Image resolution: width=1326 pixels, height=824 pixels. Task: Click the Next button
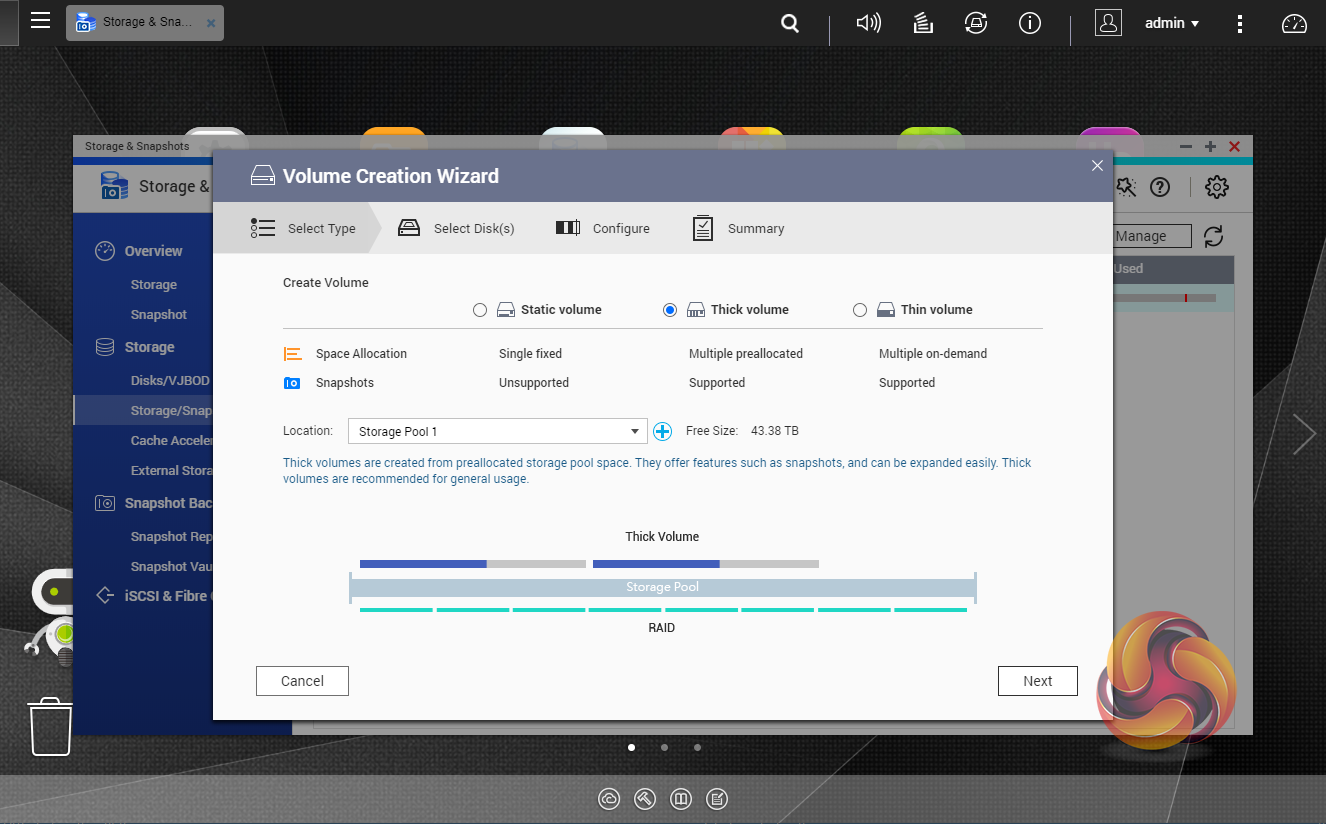click(x=1037, y=681)
